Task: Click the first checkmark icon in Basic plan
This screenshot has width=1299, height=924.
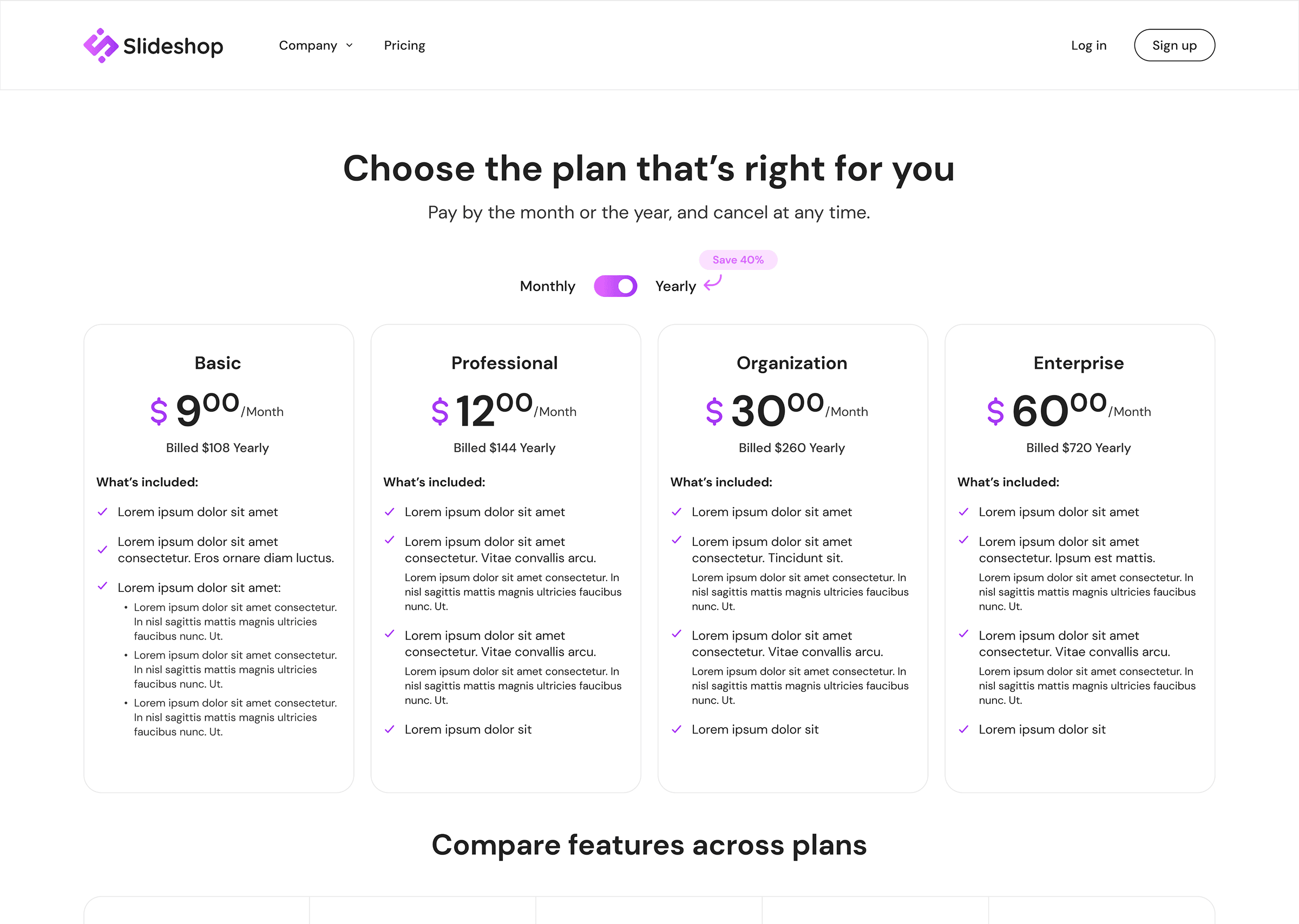Action: tap(103, 512)
